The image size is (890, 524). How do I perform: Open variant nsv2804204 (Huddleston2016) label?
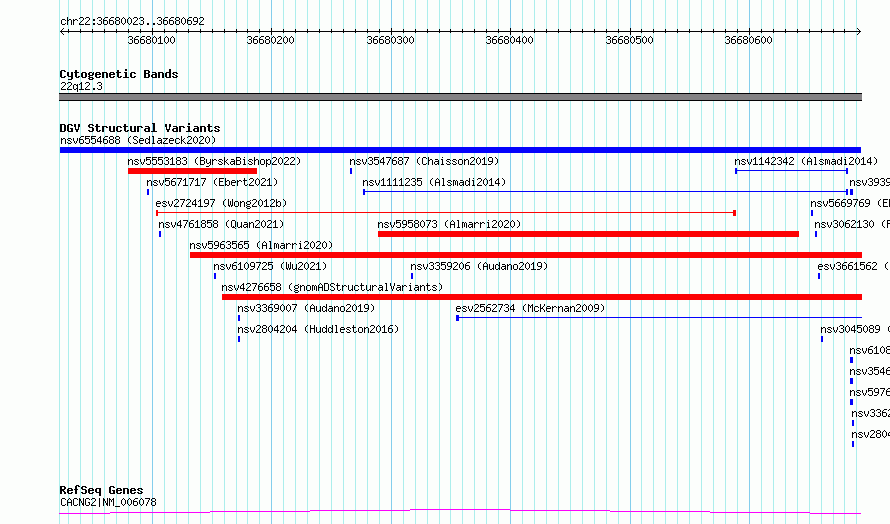[x=318, y=329]
